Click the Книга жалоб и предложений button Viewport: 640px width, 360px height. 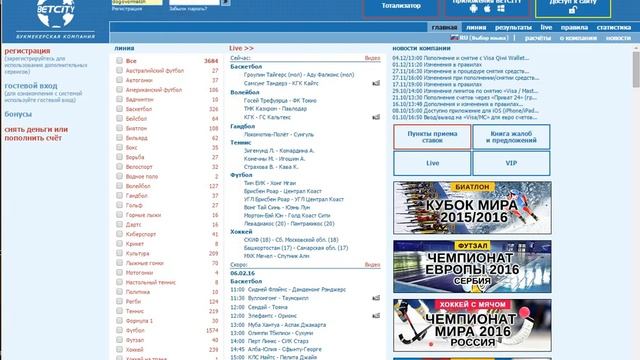(511, 137)
